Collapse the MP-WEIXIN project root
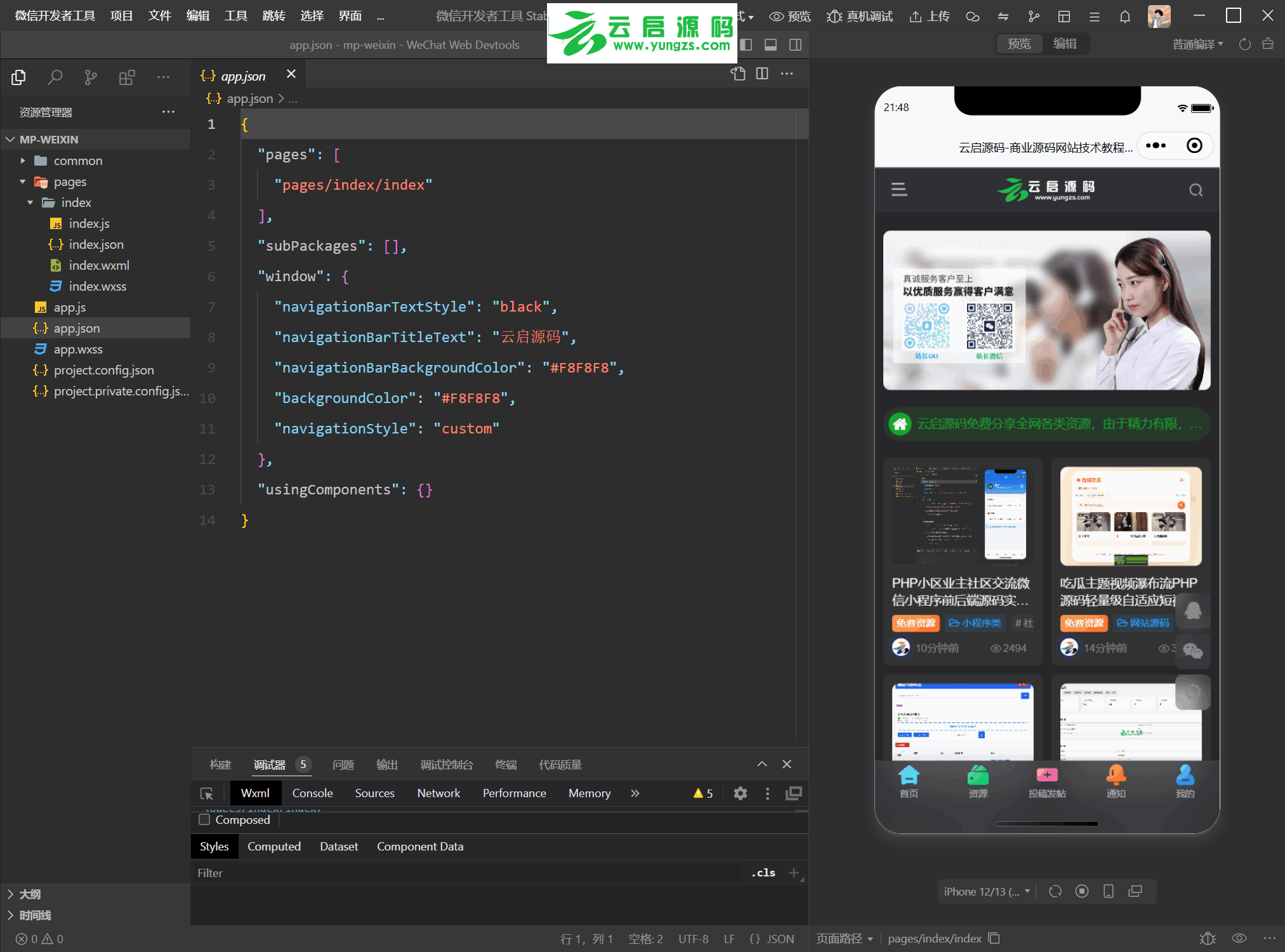This screenshot has height=952, width=1285. pyautogui.click(x=49, y=139)
